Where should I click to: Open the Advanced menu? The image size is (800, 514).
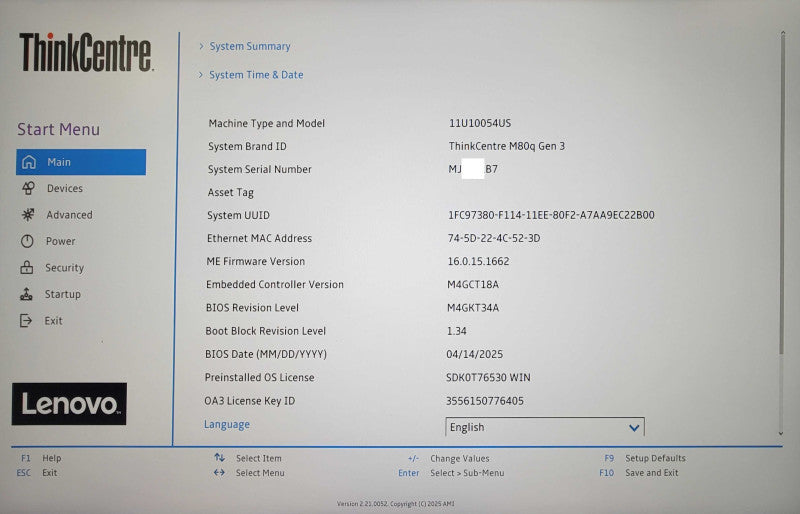click(69, 215)
